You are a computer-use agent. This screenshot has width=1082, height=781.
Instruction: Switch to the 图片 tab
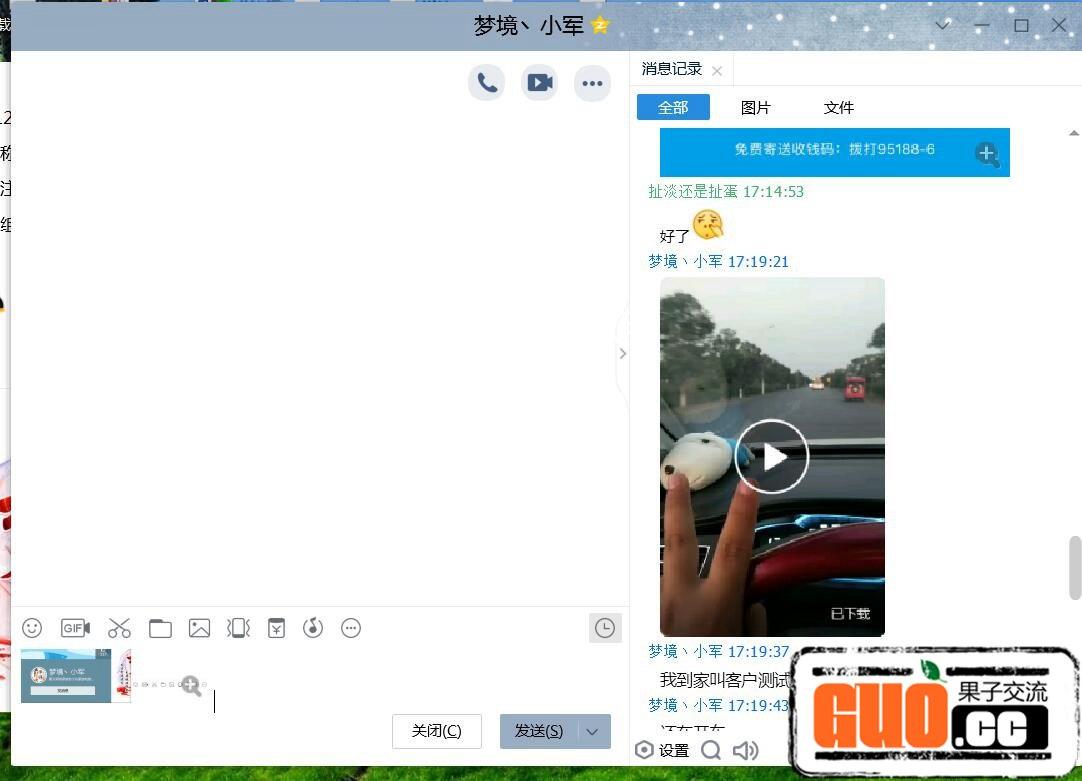pyautogui.click(x=756, y=107)
